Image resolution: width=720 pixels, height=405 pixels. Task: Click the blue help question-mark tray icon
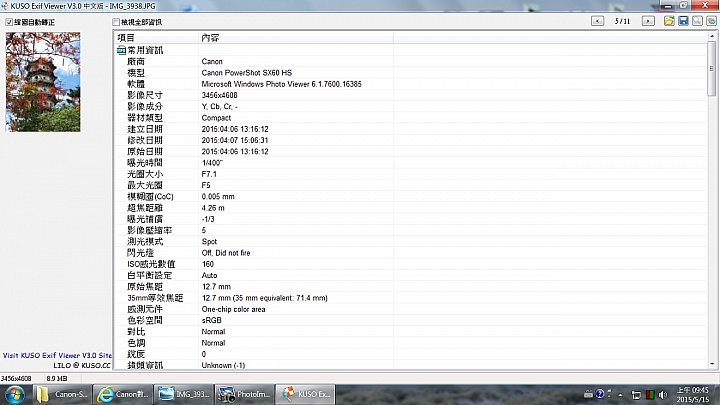point(600,394)
